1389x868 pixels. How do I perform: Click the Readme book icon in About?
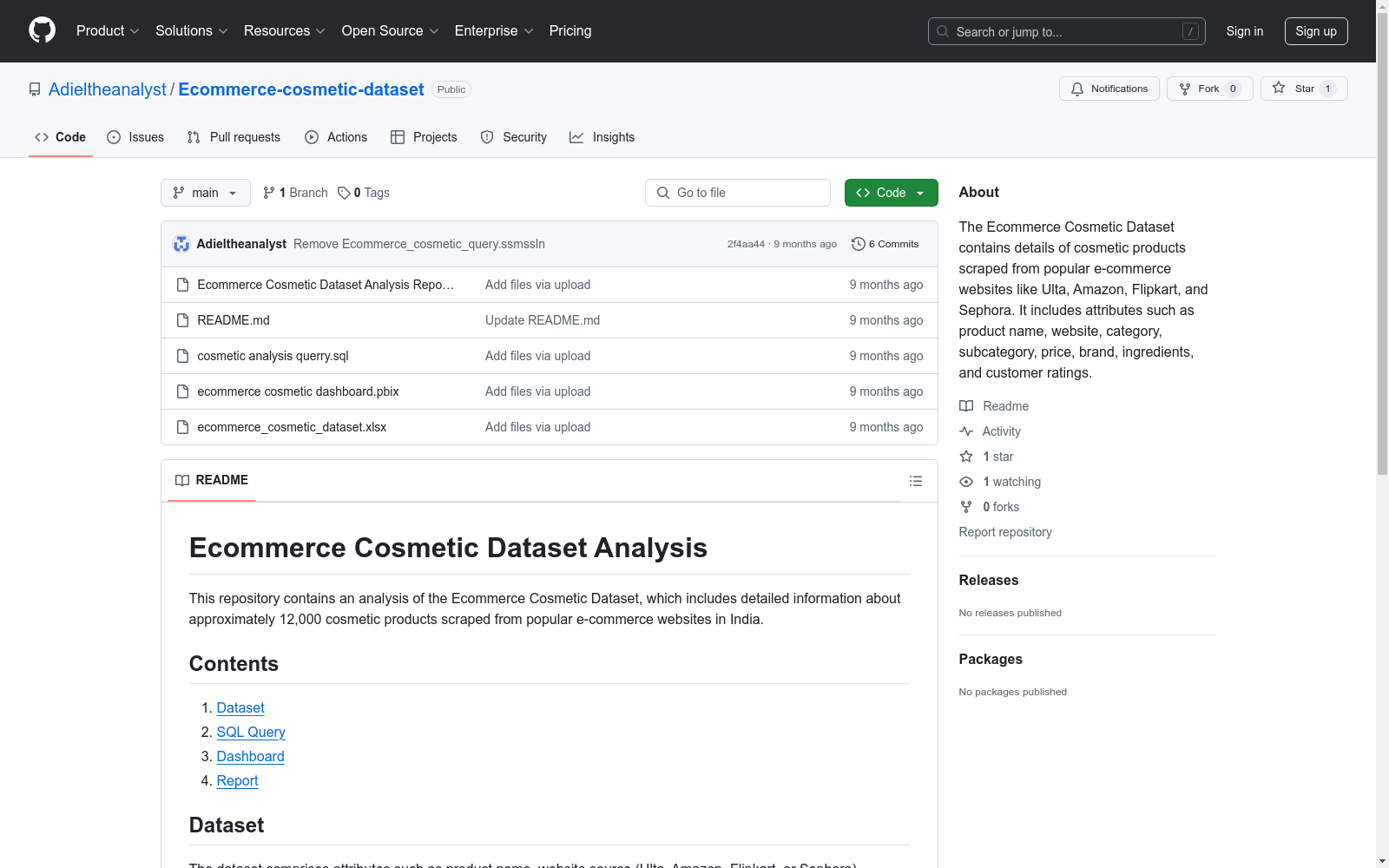966,406
